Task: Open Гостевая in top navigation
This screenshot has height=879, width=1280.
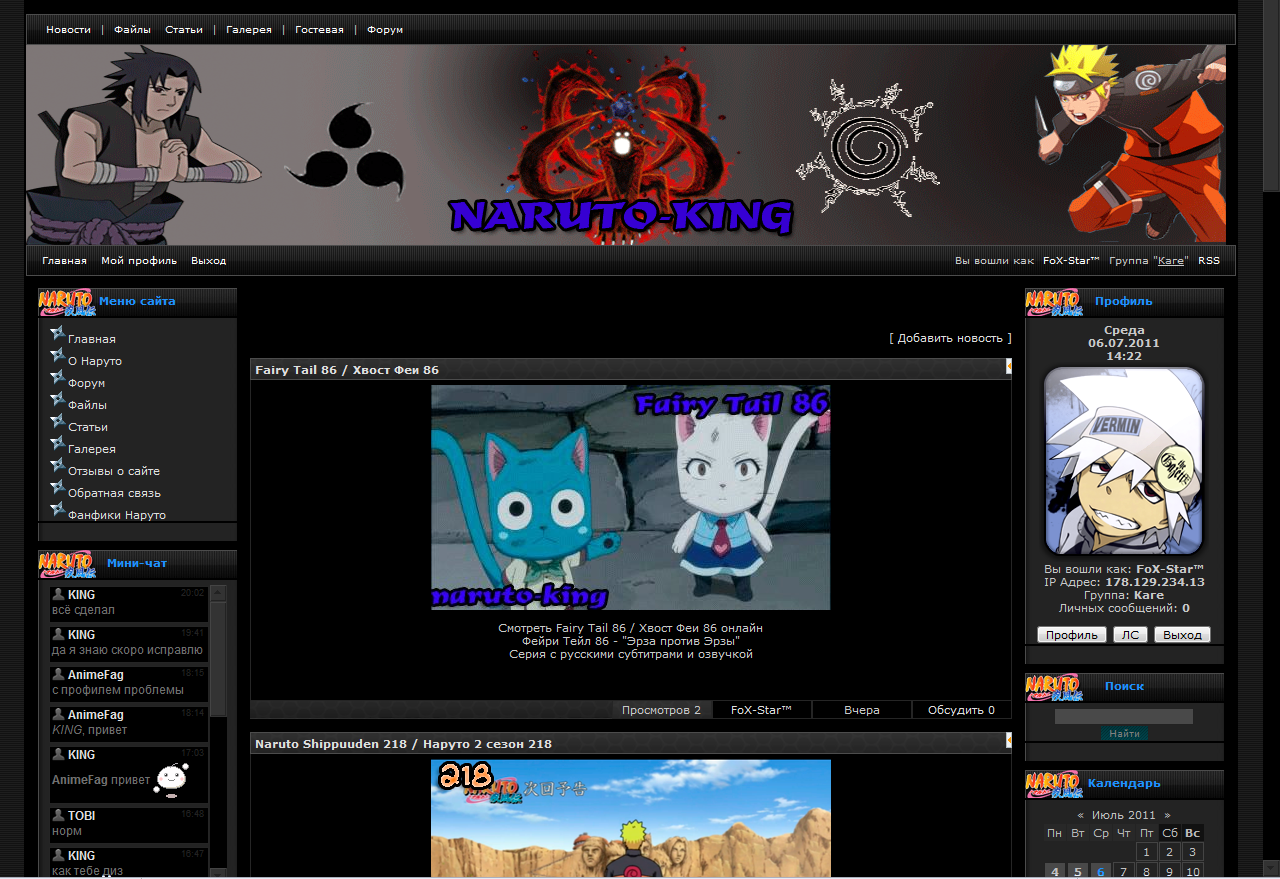Action: [x=319, y=30]
